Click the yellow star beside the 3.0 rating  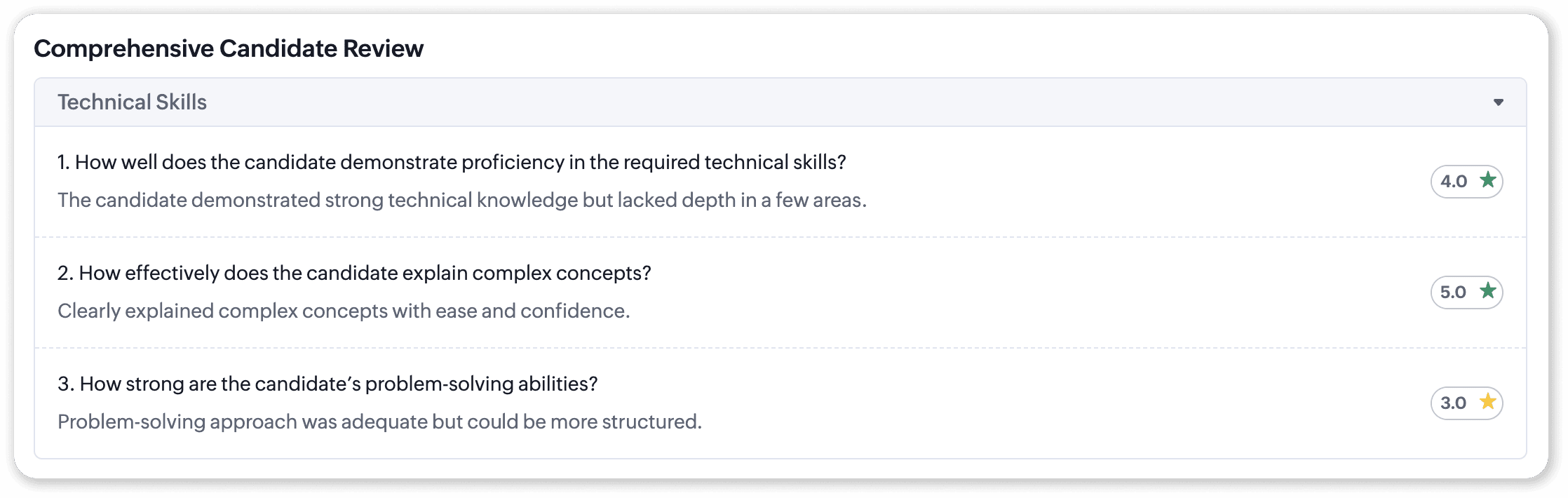click(1487, 402)
